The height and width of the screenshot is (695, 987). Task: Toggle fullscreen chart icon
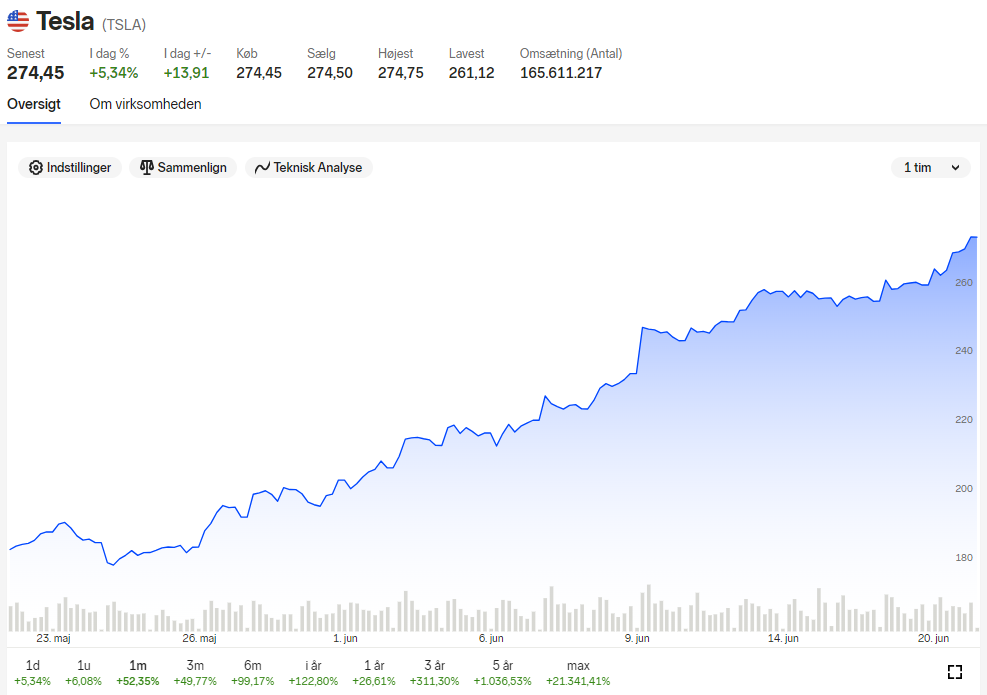(955, 672)
